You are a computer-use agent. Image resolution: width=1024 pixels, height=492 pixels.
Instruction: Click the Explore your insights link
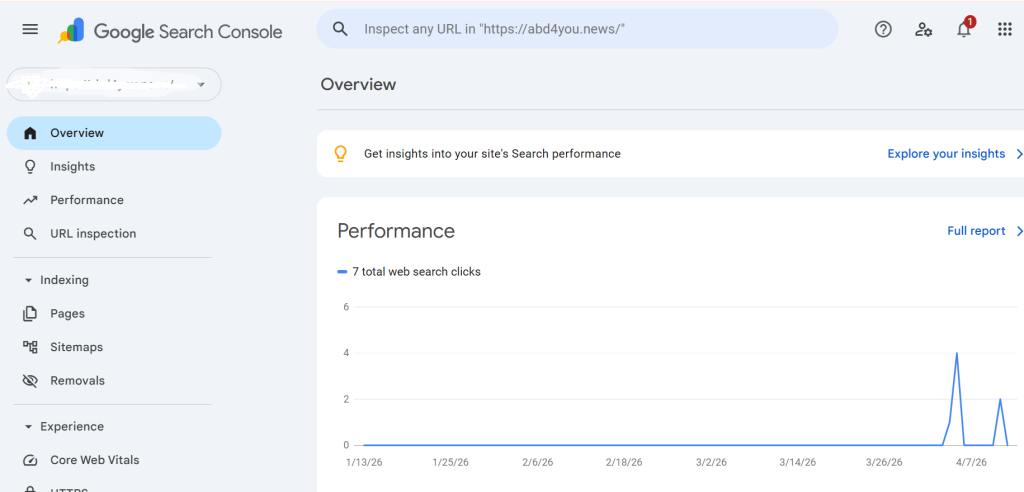click(946, 154)
